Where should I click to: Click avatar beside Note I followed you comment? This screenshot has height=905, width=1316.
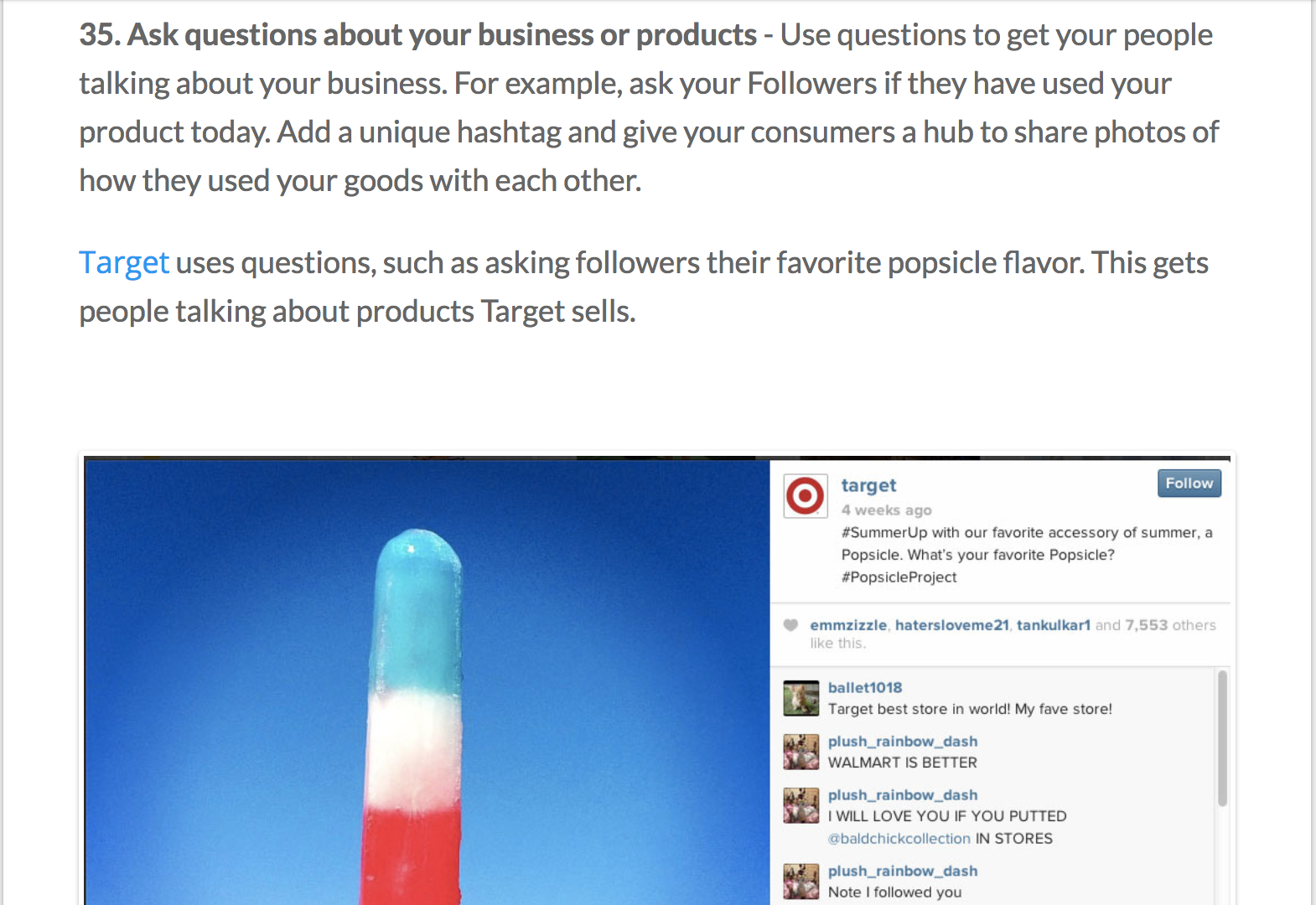coord(800,882)
